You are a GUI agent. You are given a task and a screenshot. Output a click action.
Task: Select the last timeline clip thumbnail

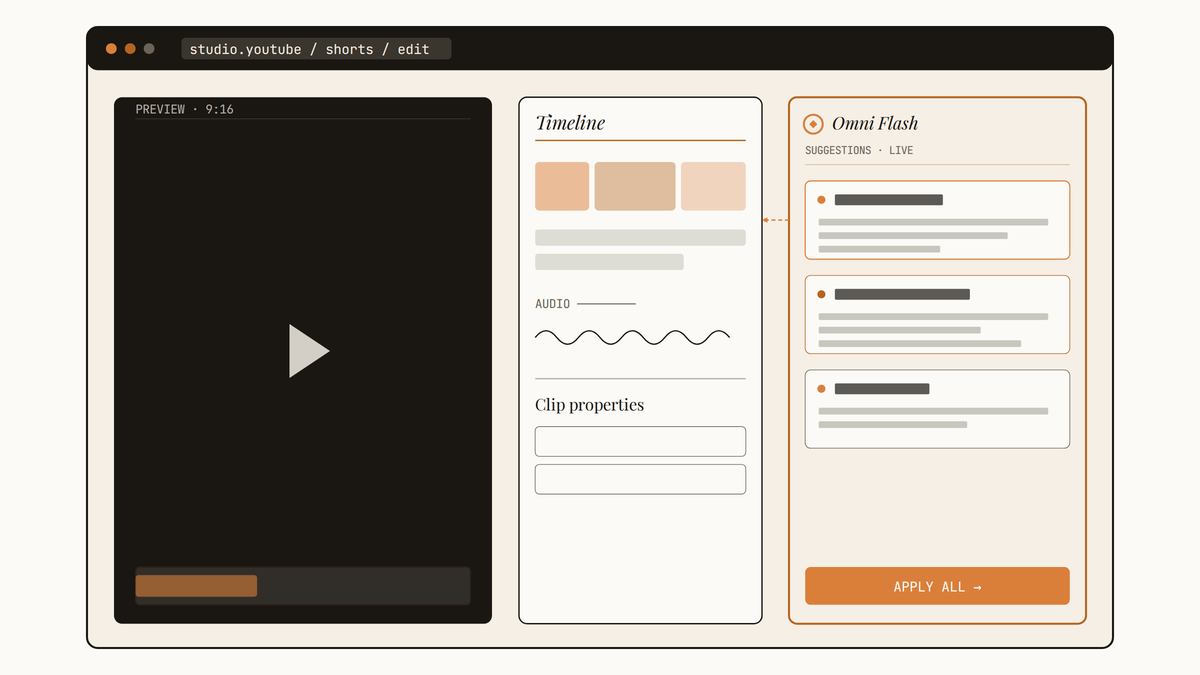(713, 186)
